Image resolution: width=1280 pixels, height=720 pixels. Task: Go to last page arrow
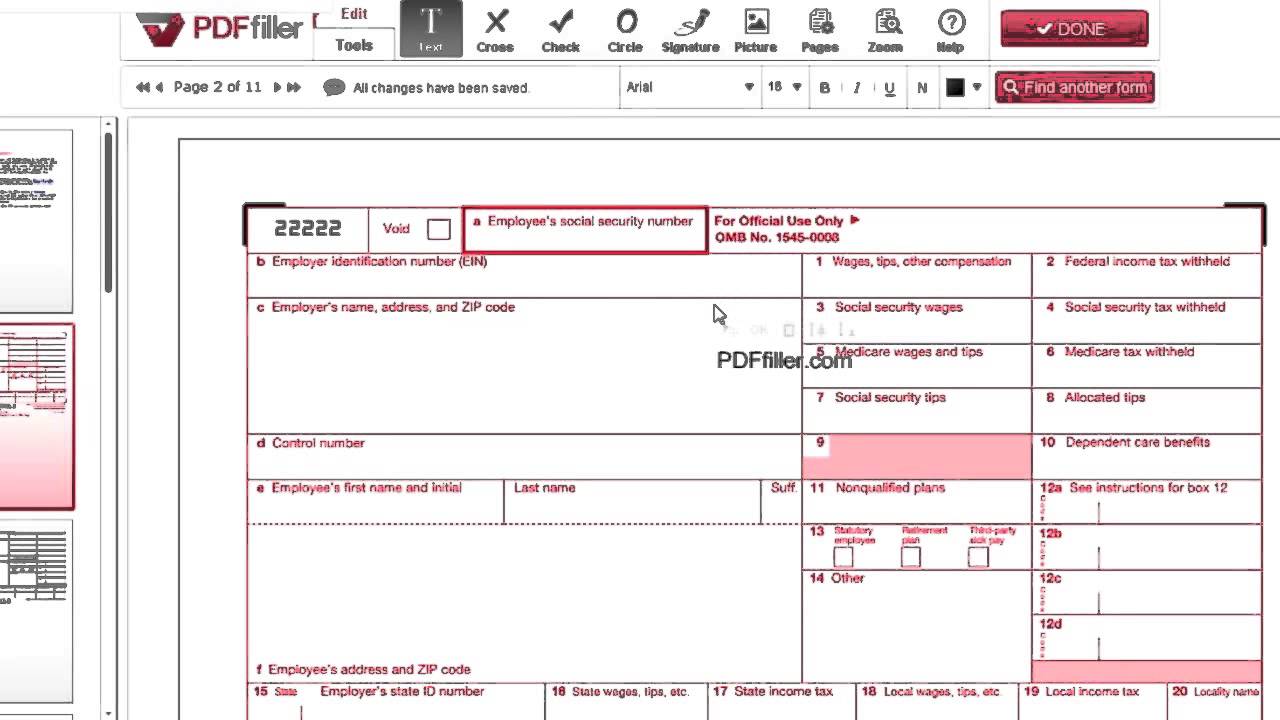(294, 88)
